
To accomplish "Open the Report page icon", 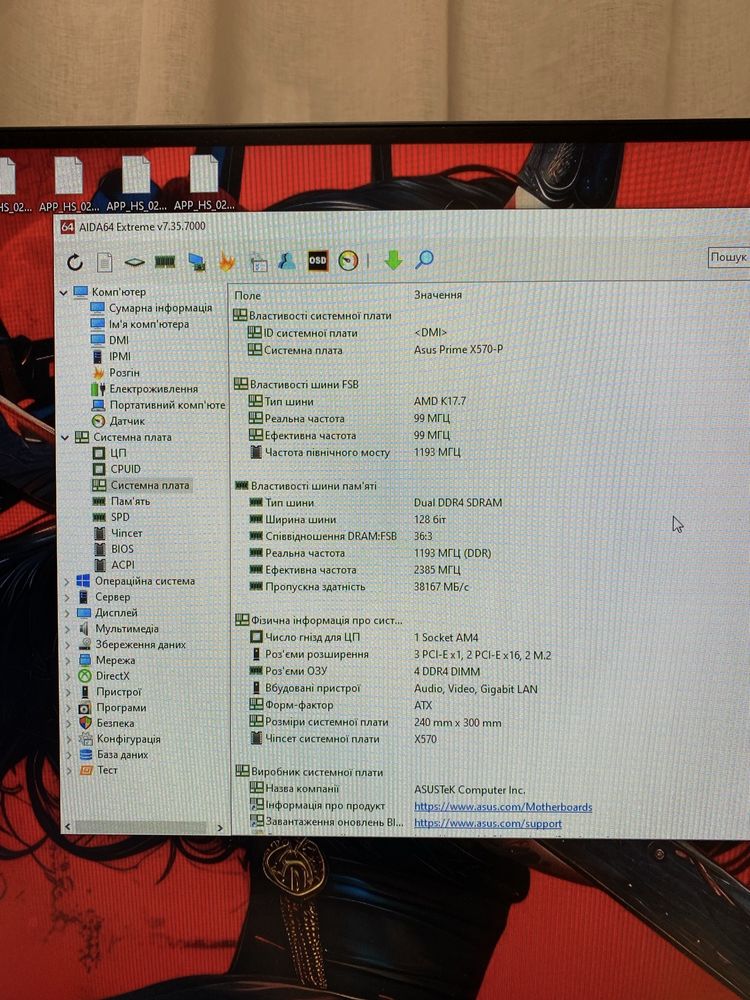I will (x=105, y=261).
